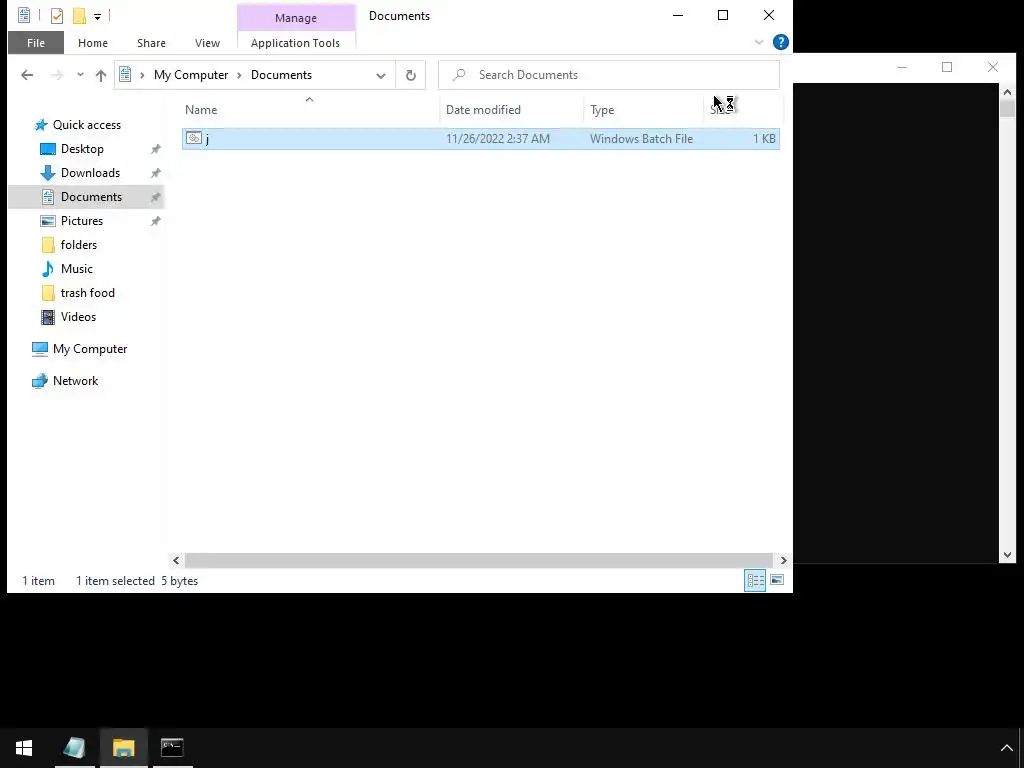1024x768 pixels.
Task: Click the Music note icon in sidebar
Action: click(48, 269)
